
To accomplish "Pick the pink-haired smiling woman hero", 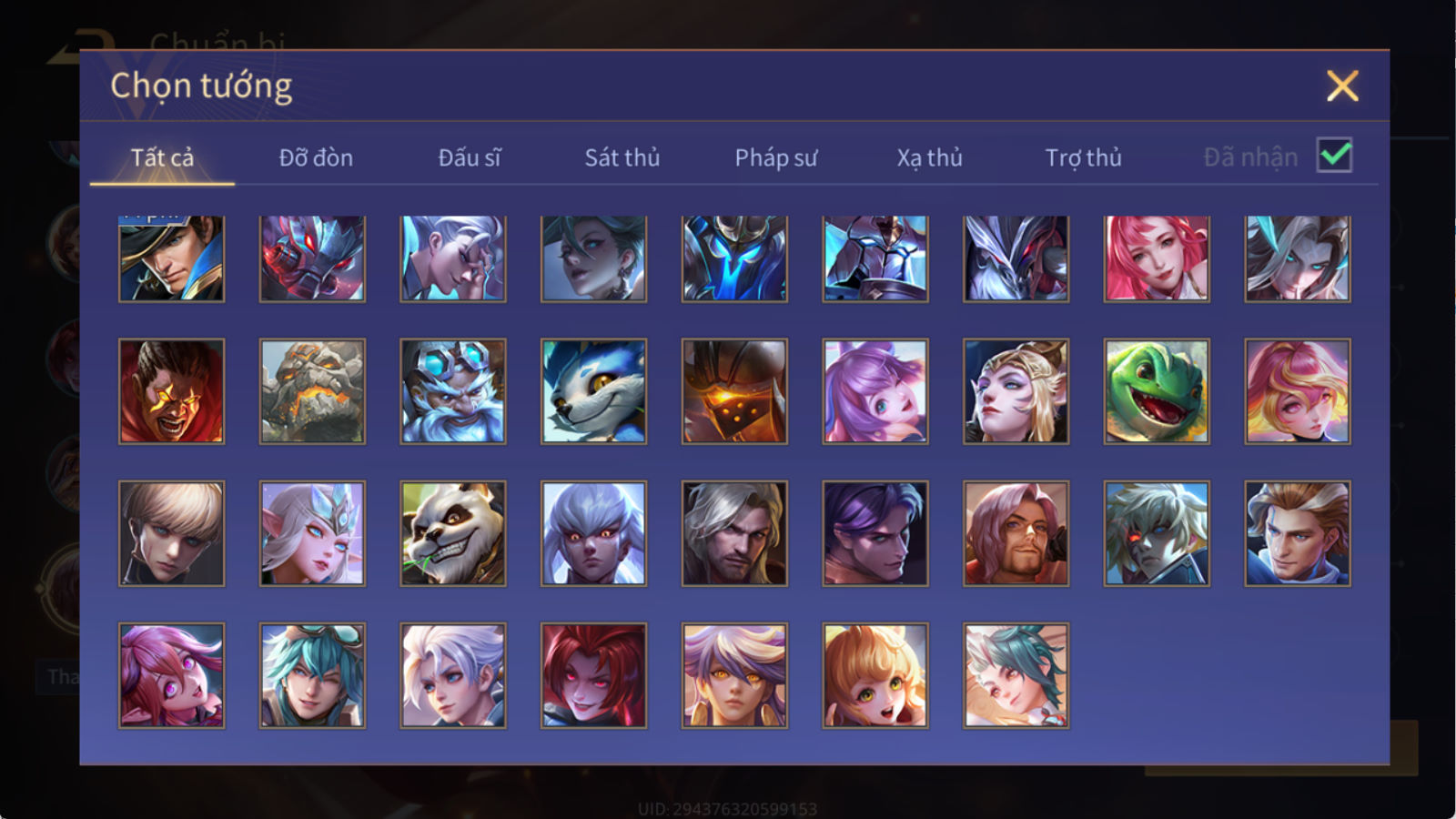I will point(1157,258).
